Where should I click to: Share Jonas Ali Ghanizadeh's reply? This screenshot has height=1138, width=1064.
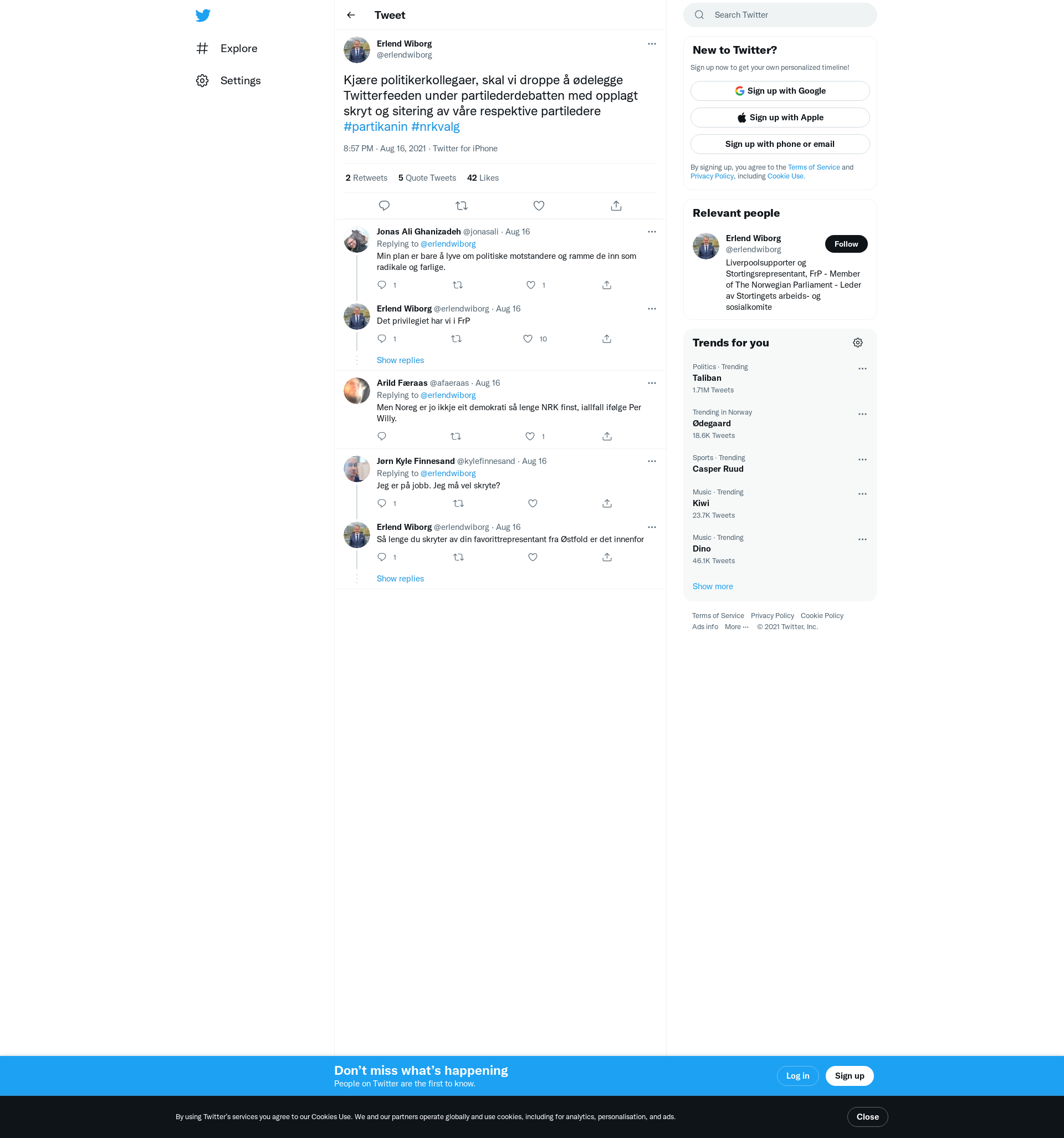click(x=607, y=285)
